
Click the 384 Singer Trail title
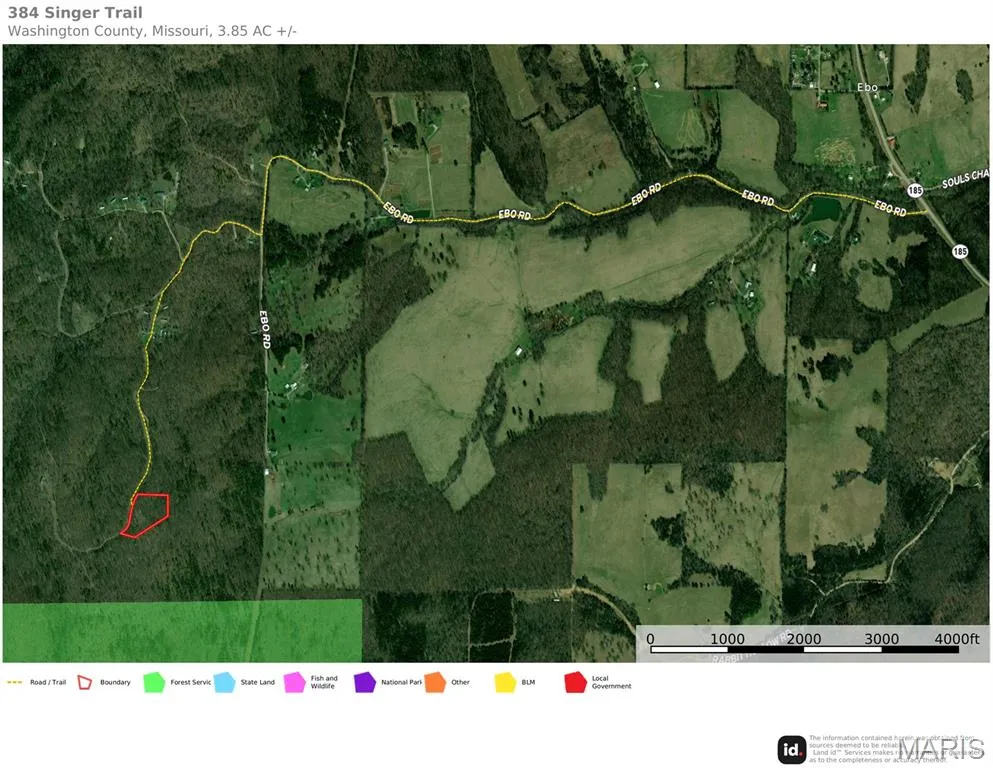pyautogui.click(x=75, y=13)
